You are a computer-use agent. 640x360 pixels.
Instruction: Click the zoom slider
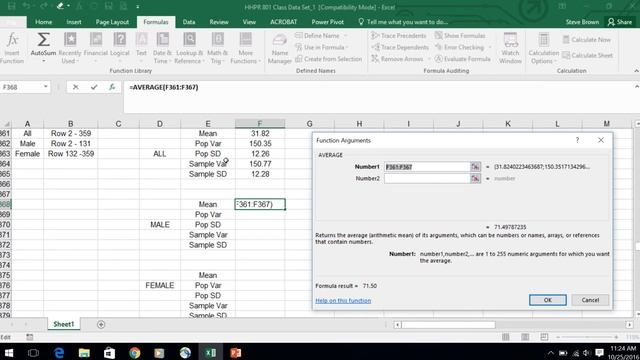587,337
